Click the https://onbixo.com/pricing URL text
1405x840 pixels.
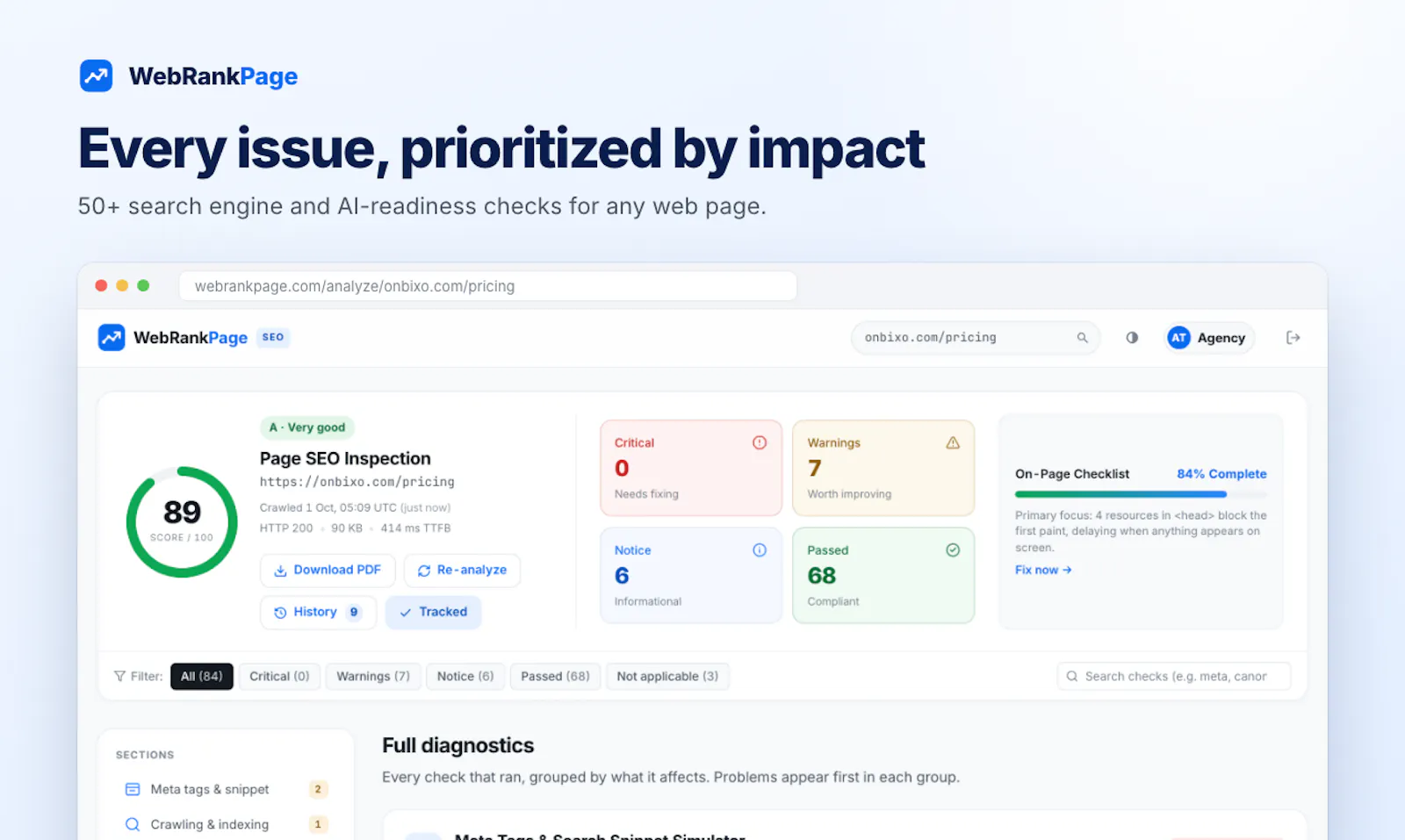(357, 482)
